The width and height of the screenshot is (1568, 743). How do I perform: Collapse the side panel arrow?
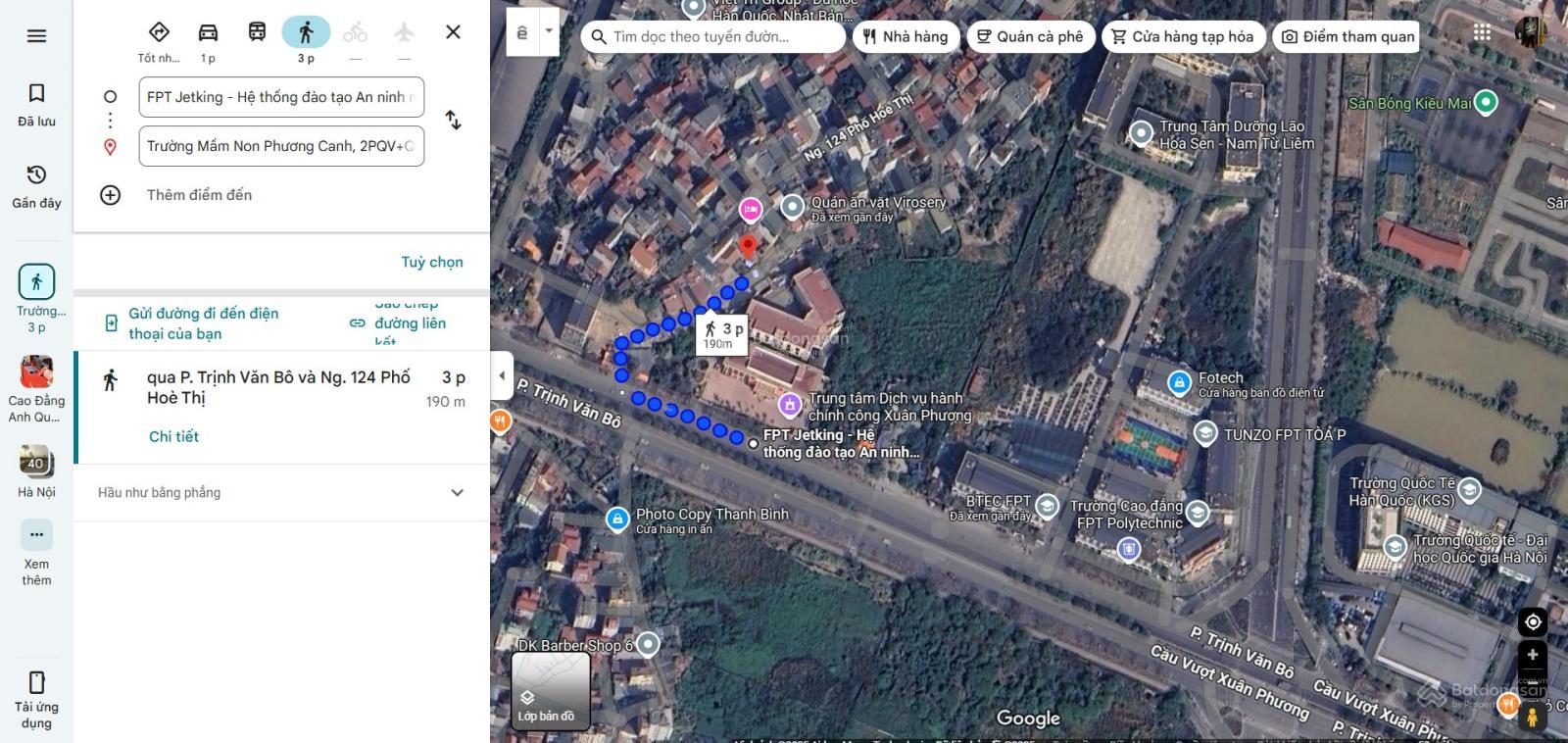pos(502,375)
